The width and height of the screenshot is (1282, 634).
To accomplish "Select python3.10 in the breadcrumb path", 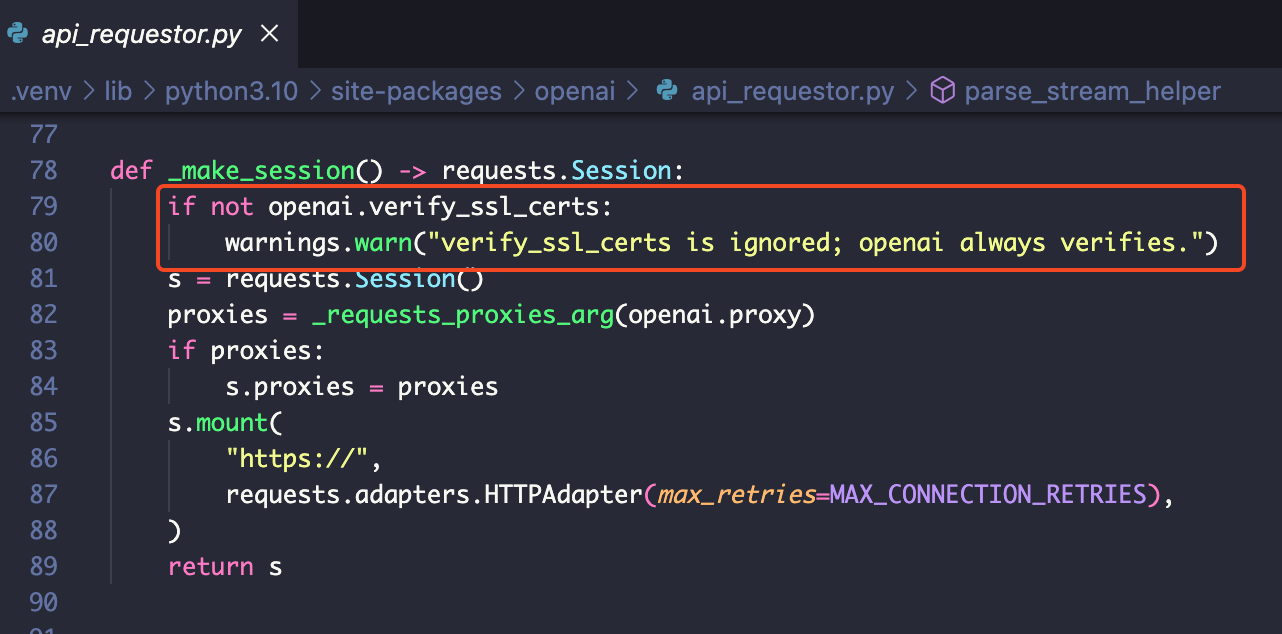I will [x=231, y=92].
